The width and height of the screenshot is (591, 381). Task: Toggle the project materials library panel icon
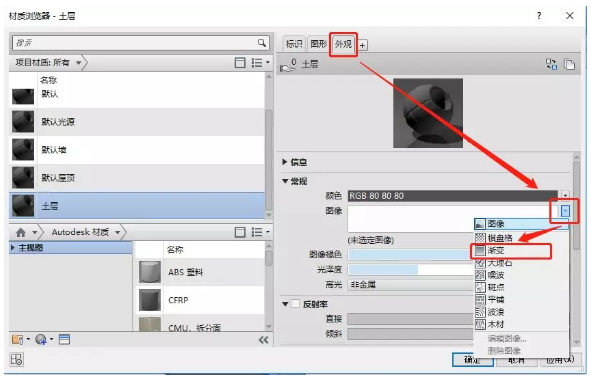(x=240, y=63)
